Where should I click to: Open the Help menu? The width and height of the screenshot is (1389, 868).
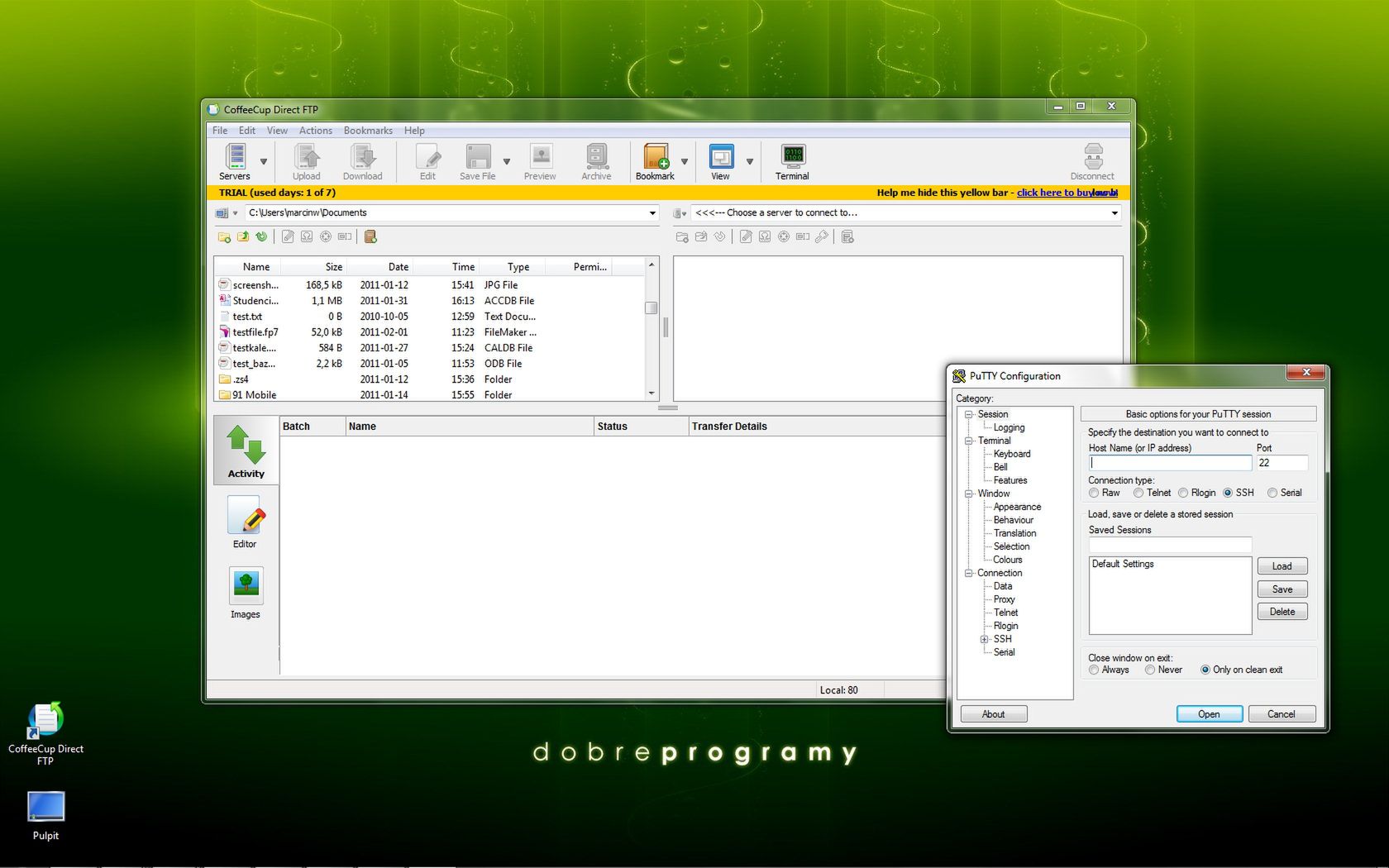click(x=414, y=131)
